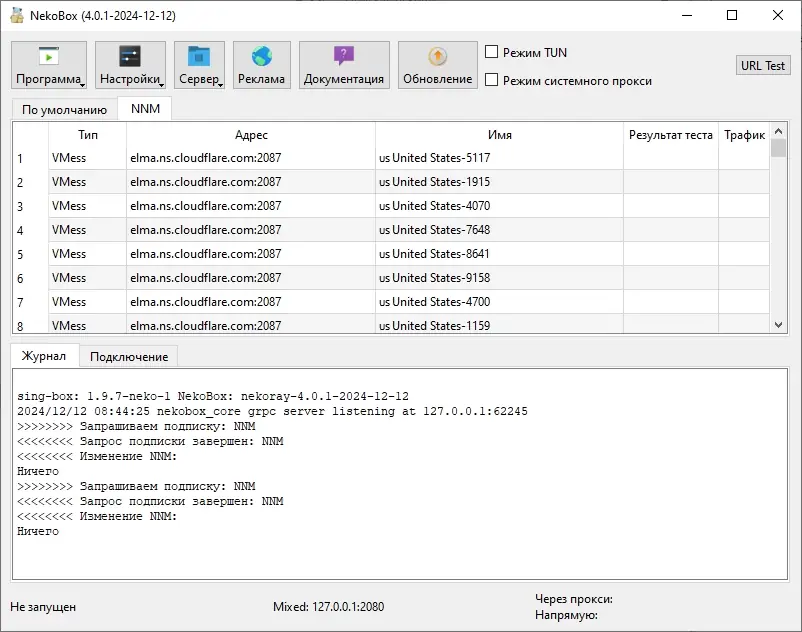Screen dimensions: 802x632
Task: Maximize the NekoBox window
Action: (x=732, y=15)
